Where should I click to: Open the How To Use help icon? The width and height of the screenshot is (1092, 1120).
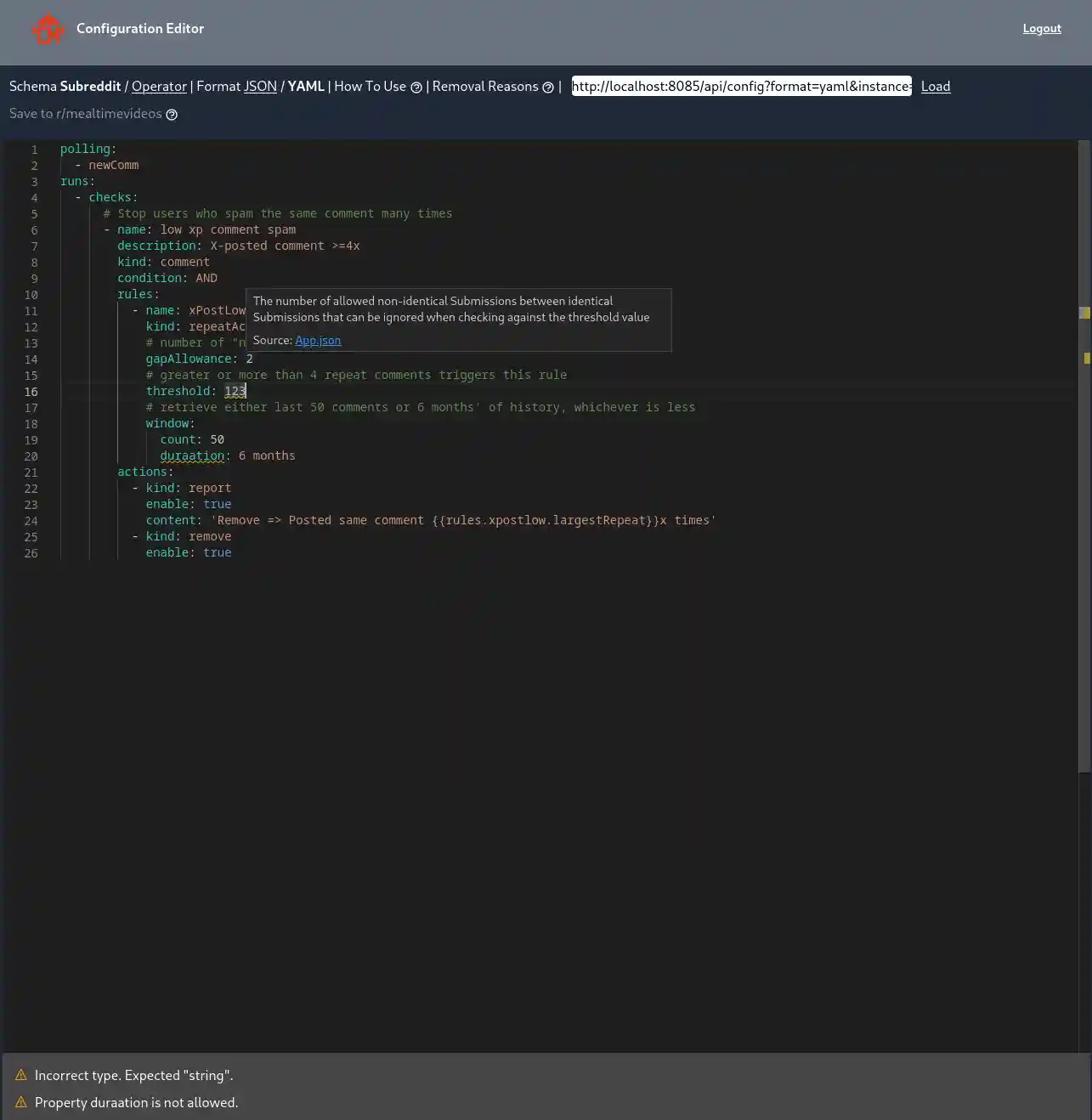click(x=416, y=87)
